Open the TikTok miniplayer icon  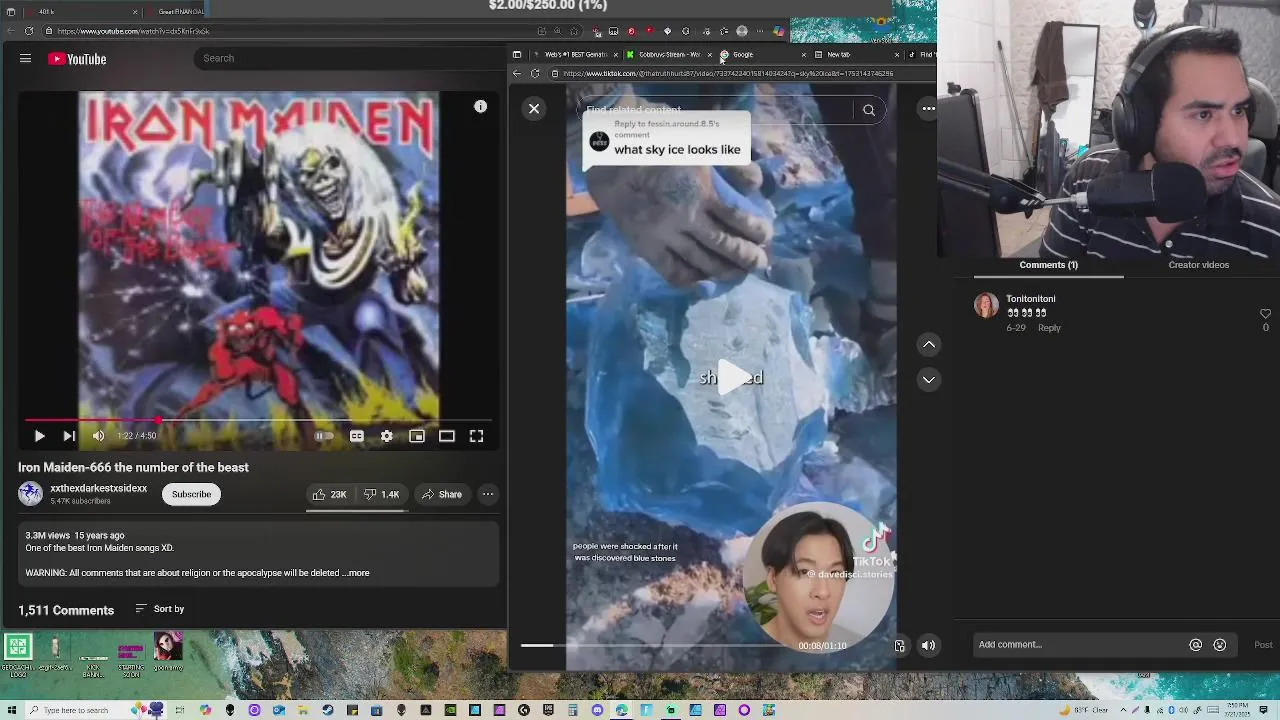pyautogui.click(x=900, y=646)
